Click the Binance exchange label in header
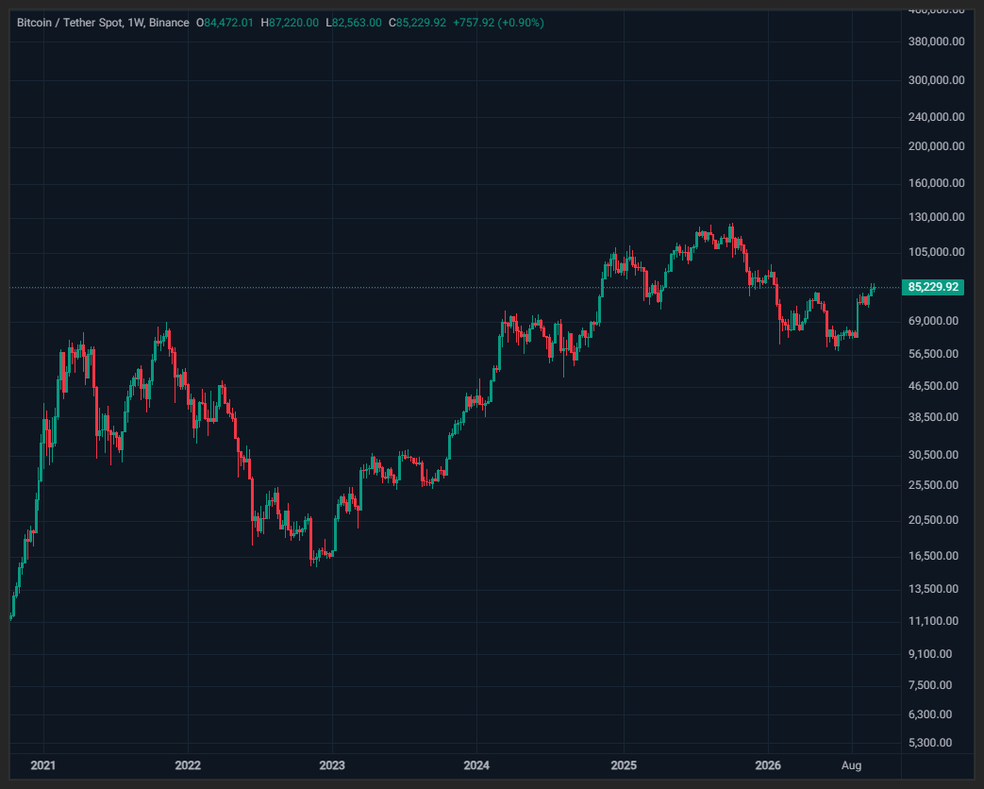The height and width of the screenshot is (789, 984). pos(169,23)
